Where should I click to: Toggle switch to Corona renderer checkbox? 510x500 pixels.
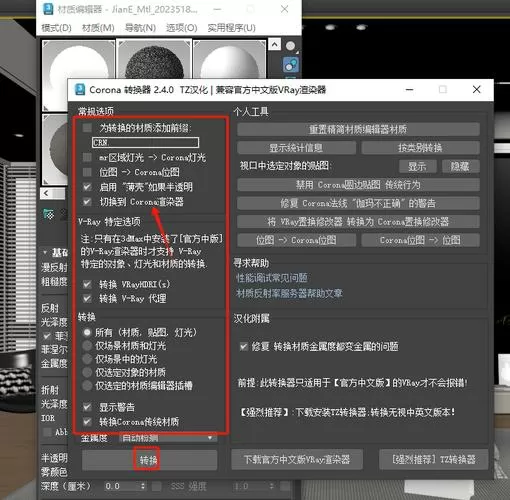(x=87, y=202)
